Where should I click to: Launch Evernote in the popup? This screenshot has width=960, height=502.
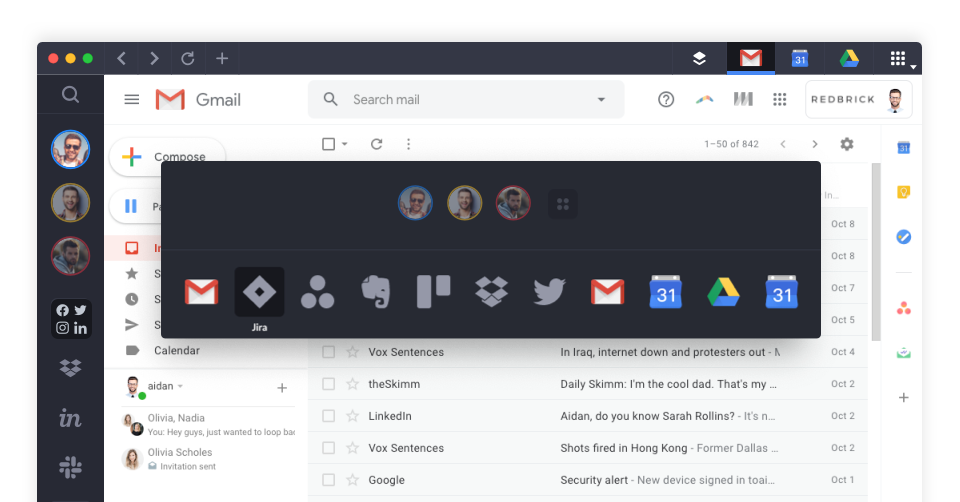point(375,291)
